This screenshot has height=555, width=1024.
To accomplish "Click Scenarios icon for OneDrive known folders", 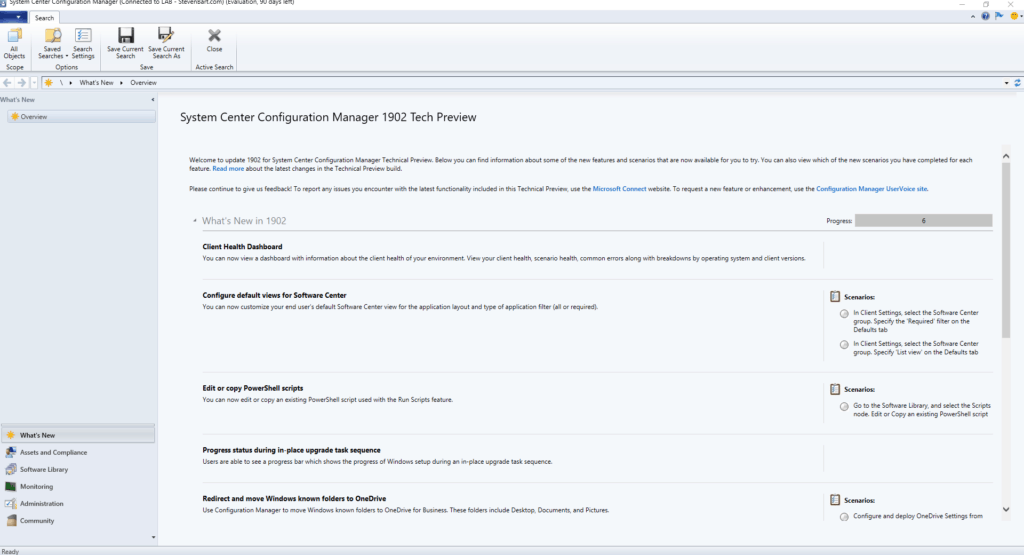I will click(835, 500).
